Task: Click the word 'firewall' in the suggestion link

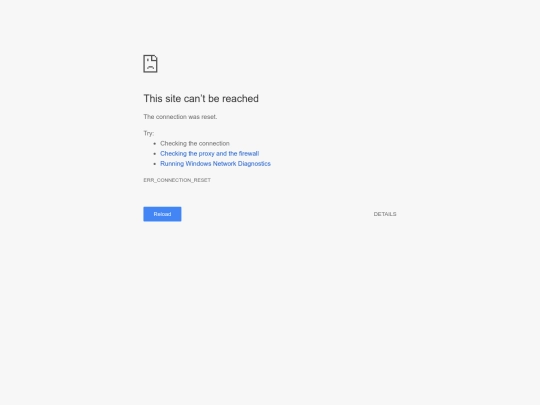Action: click(x=249, y=154)
